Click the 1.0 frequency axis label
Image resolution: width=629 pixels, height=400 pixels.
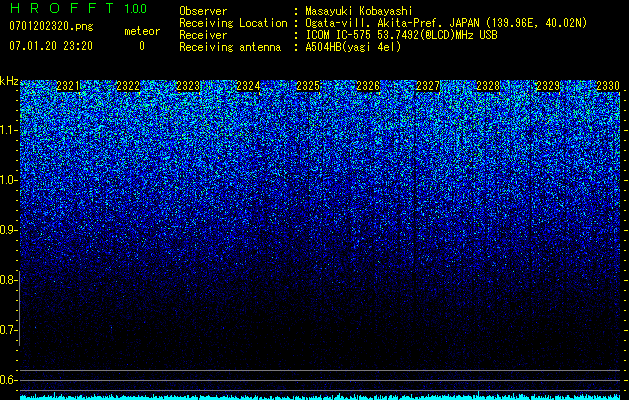point(8,180)
